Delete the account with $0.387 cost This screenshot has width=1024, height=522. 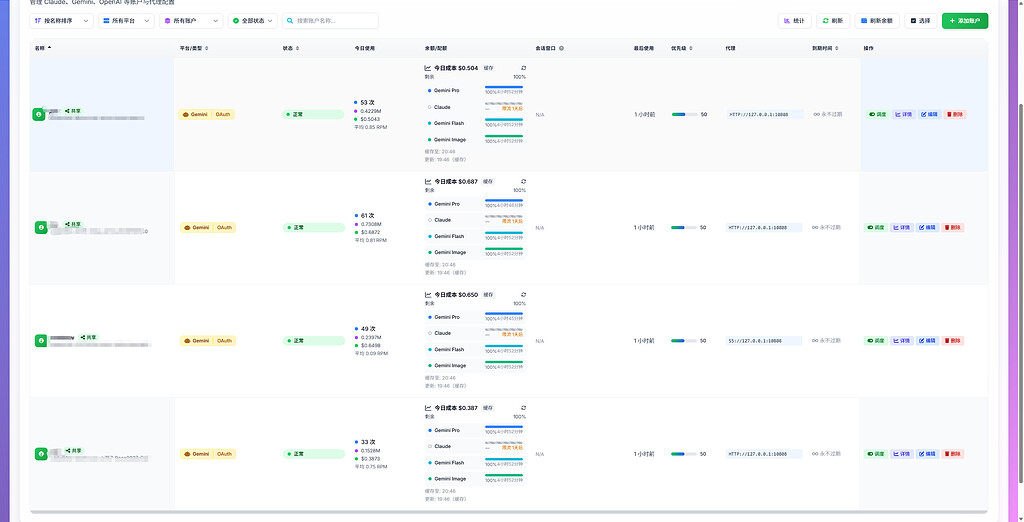point(953,453)
